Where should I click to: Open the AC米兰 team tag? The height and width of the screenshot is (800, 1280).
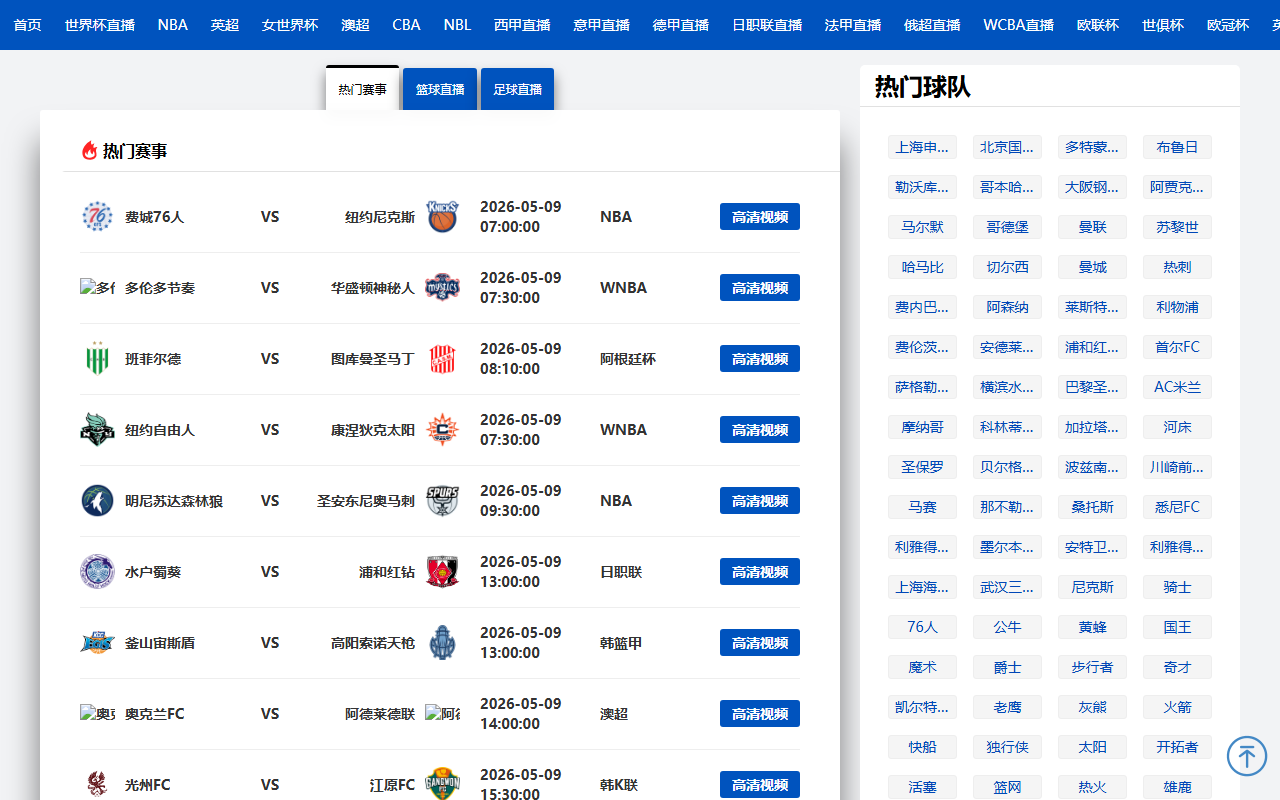click(x=1177, y=387)
